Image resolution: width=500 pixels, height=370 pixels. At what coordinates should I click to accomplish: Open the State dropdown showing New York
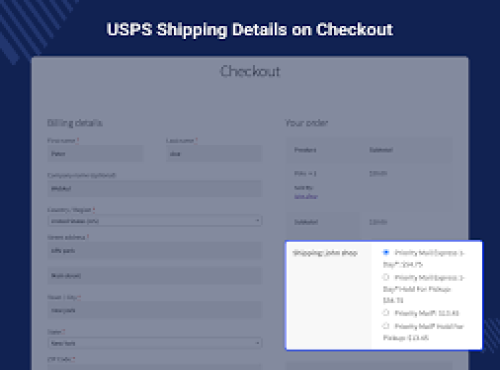pyautogui.click(x=155, y=343)
